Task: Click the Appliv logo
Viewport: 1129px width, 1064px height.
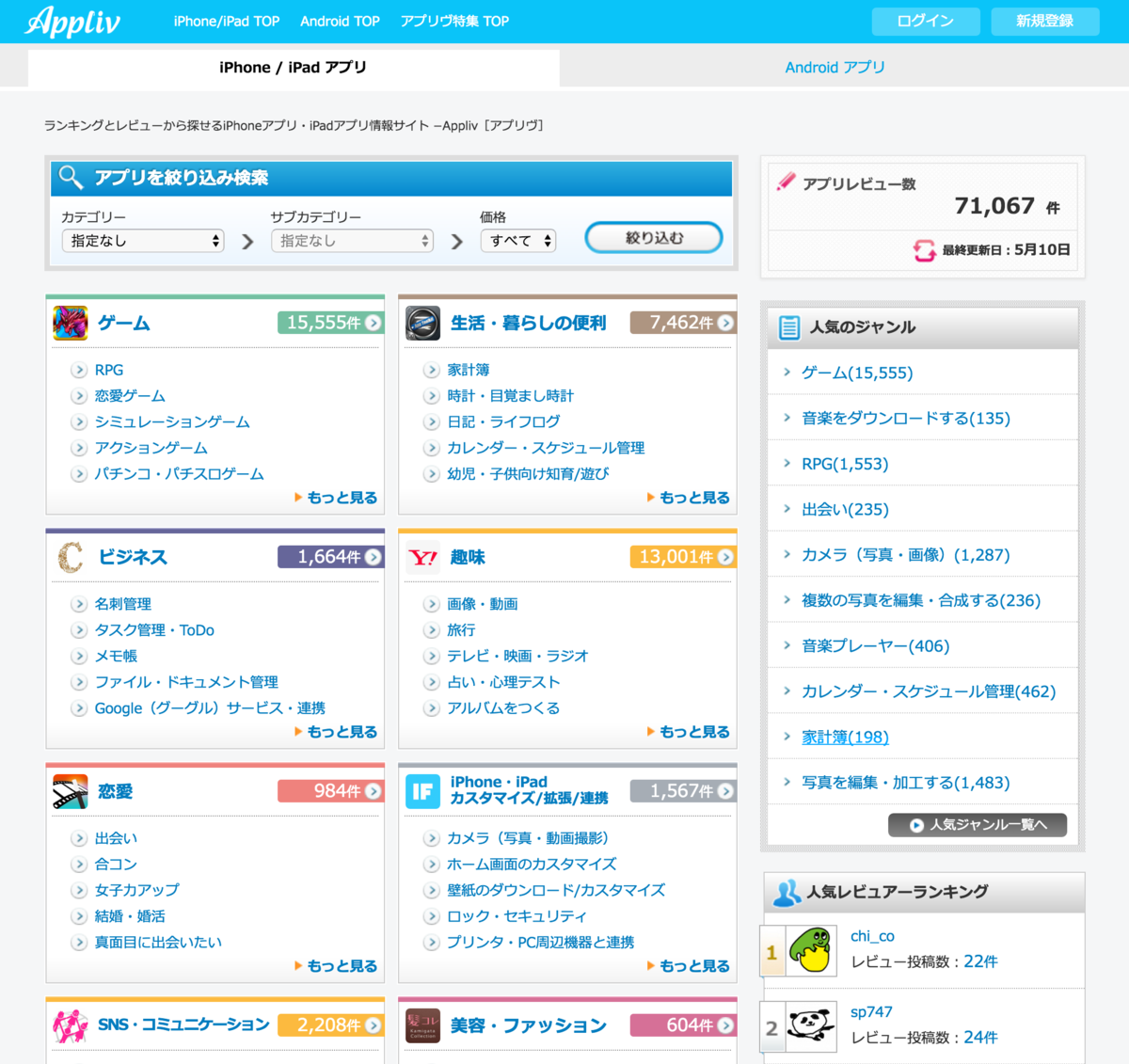Action: point(72,21)
